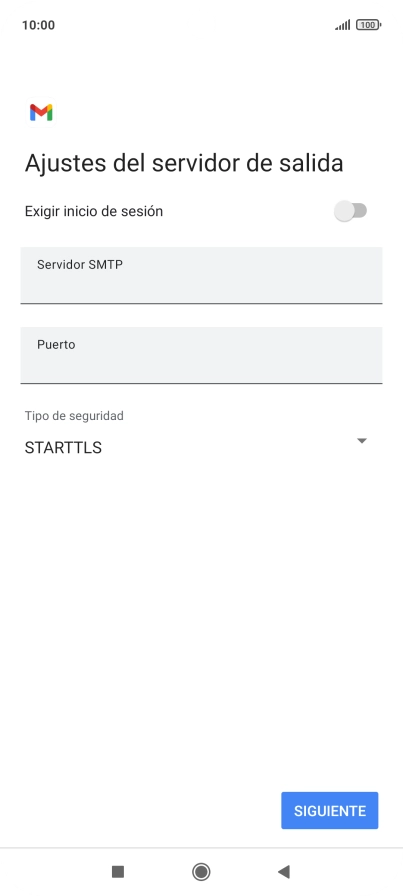Enable the Exigir inicio de sesión switch

click(350, 211)
